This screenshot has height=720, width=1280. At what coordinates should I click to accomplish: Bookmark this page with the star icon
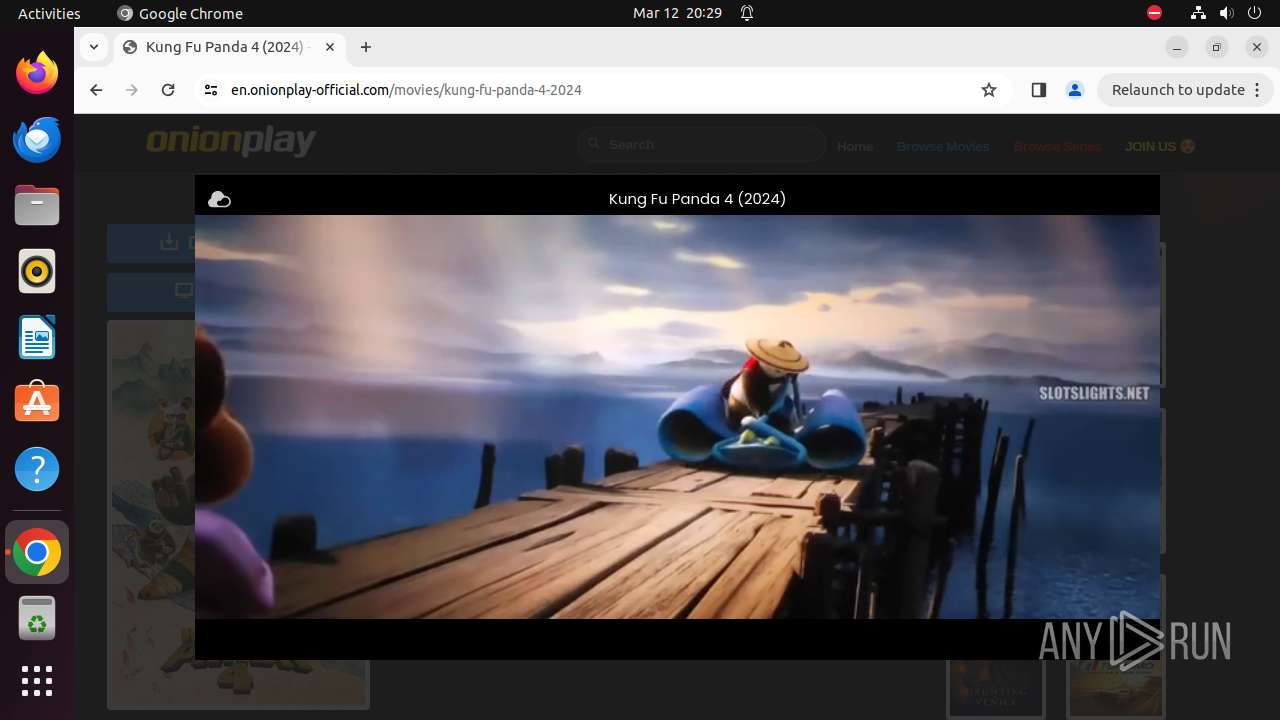point(989,90)
